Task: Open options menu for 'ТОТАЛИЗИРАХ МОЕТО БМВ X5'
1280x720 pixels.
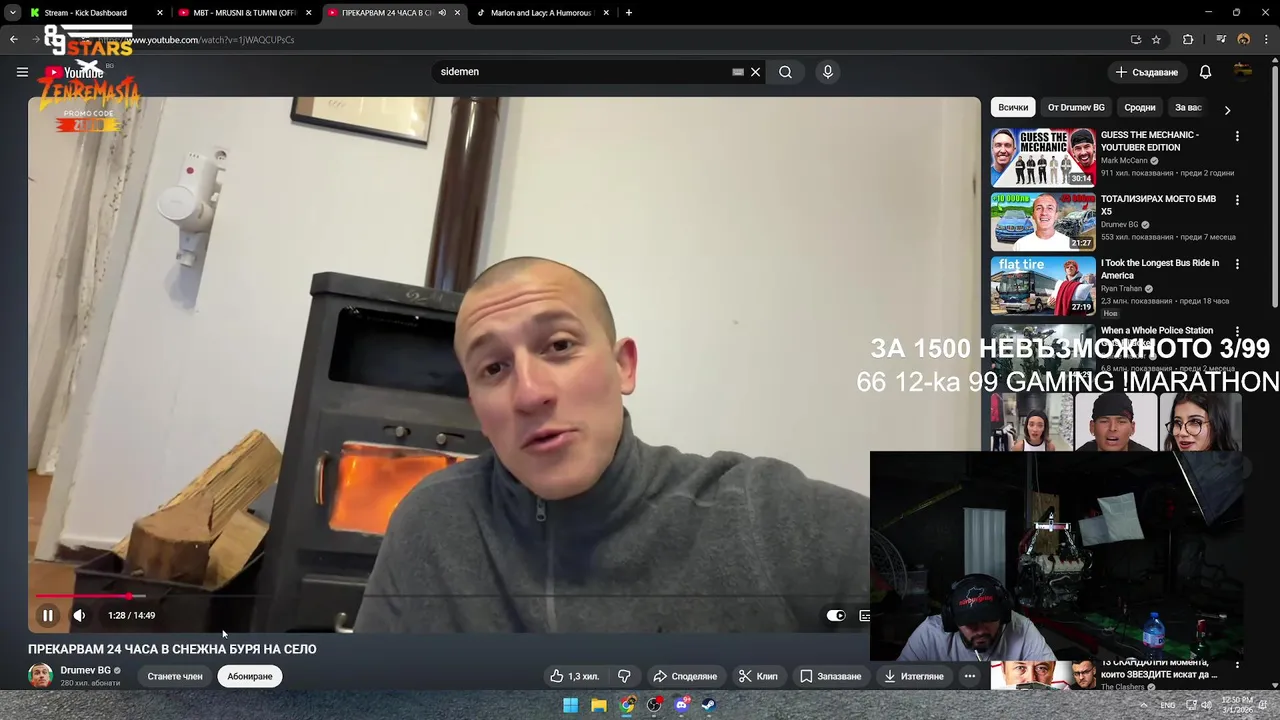Action: (1237, 200)
